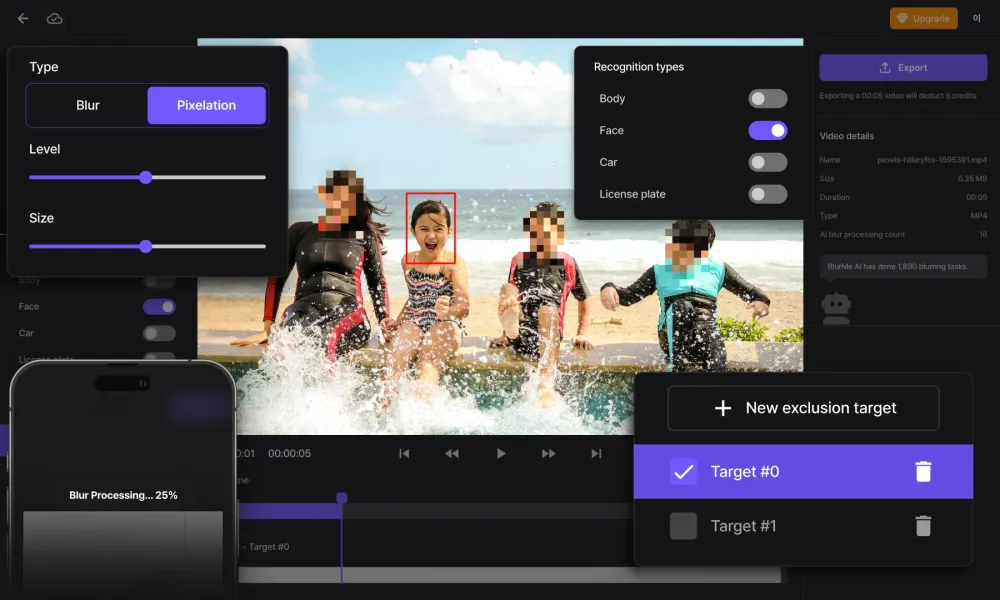
Task: Select the Blur type option
Action: [x=88, y=105]
